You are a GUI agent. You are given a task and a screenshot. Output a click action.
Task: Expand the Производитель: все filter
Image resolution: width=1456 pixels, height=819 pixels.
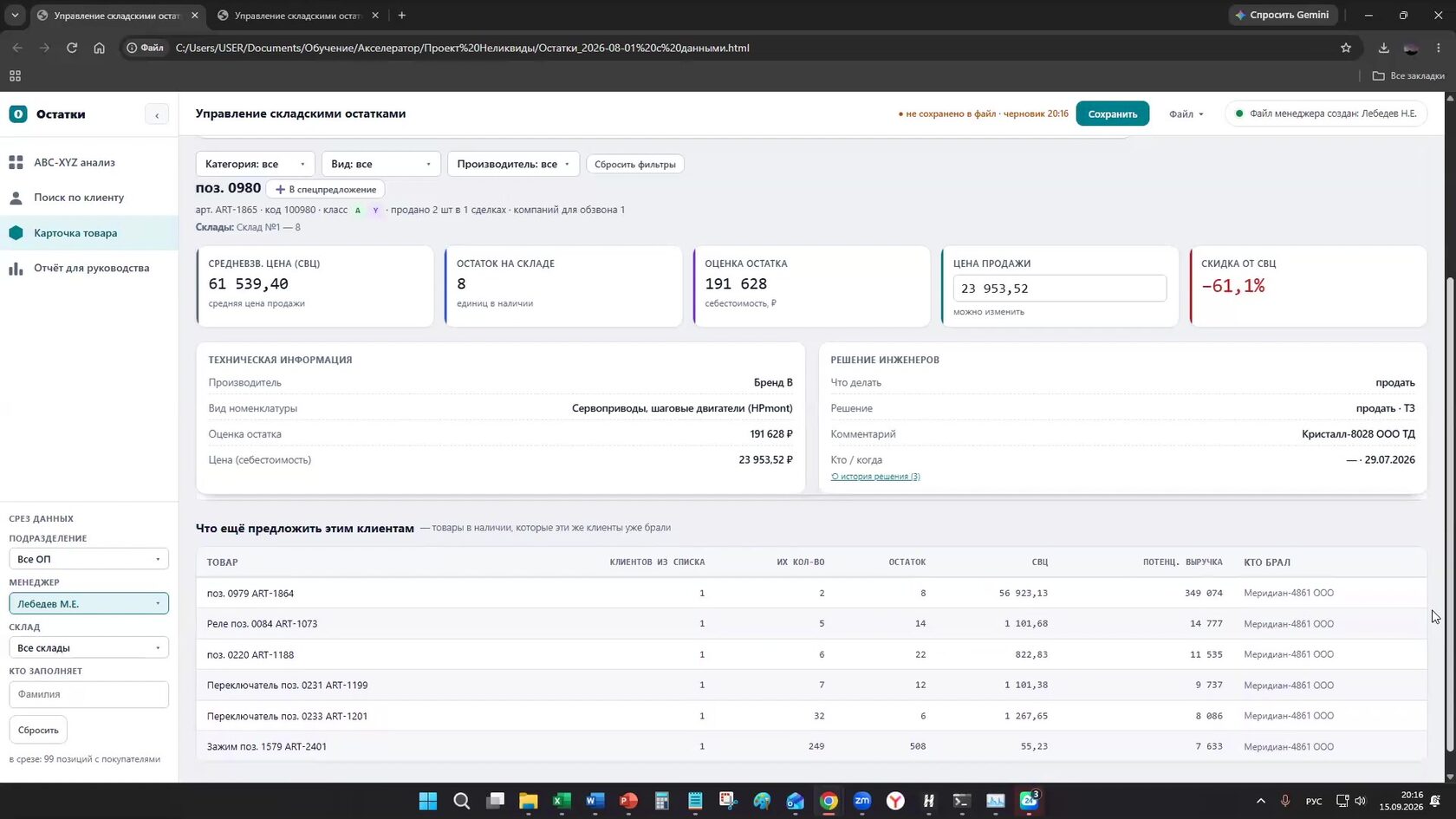click(513, 164)
